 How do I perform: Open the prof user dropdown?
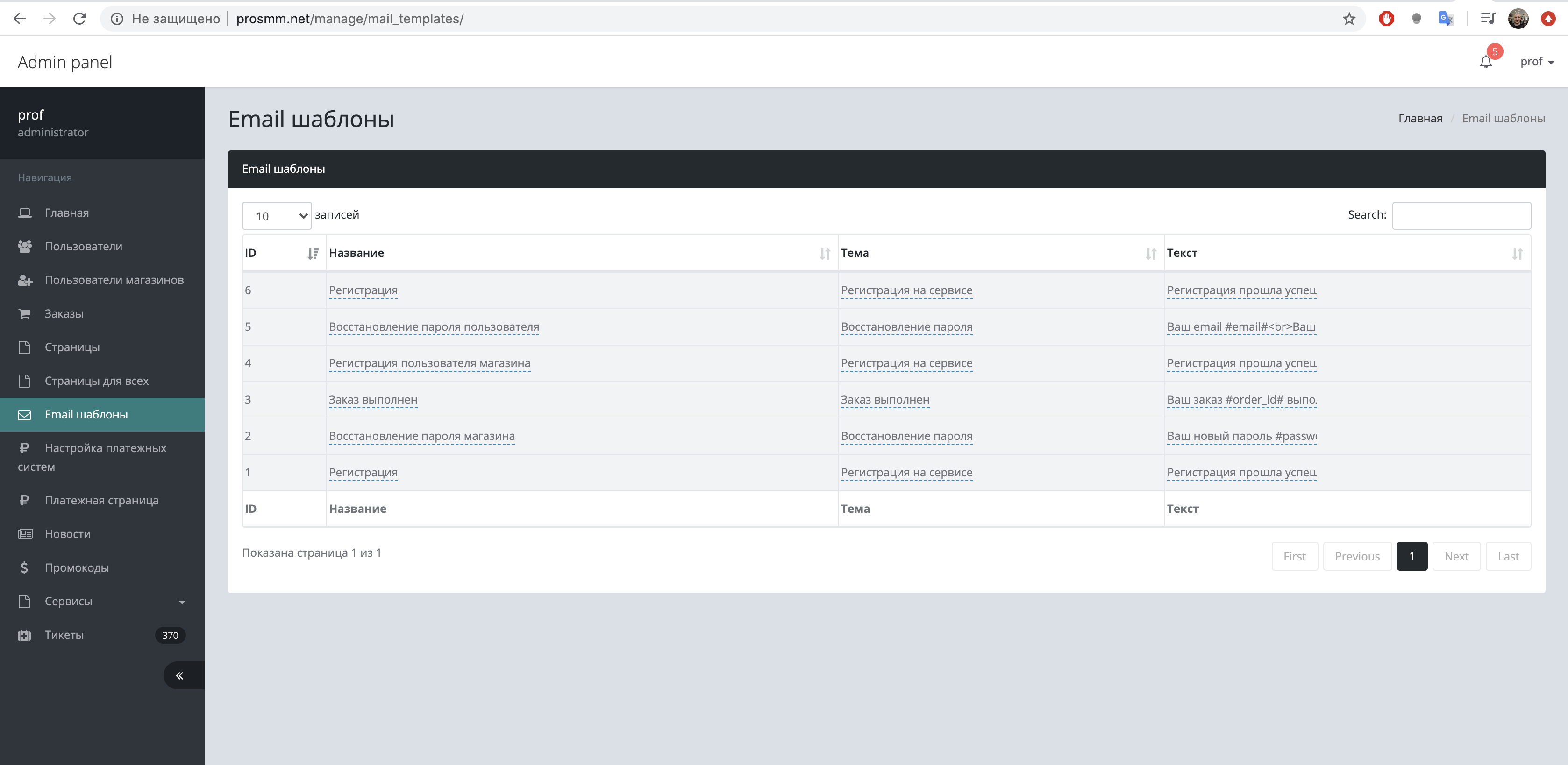[1537, 62]
